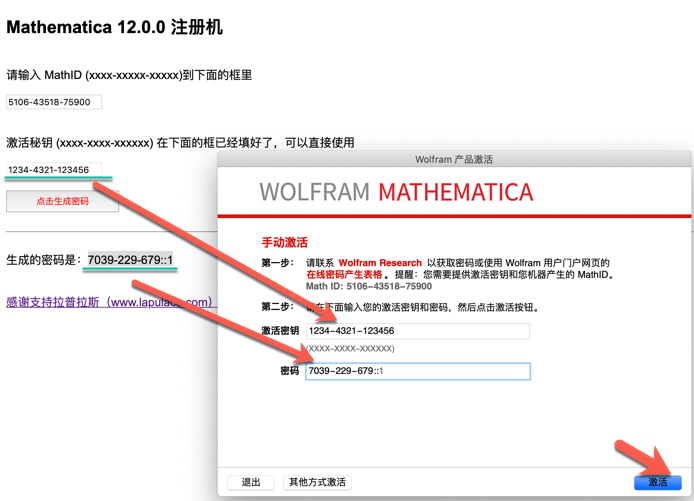Click the 激活密钥 input field in the Wolfram dialog

click(x=418, y=331)
